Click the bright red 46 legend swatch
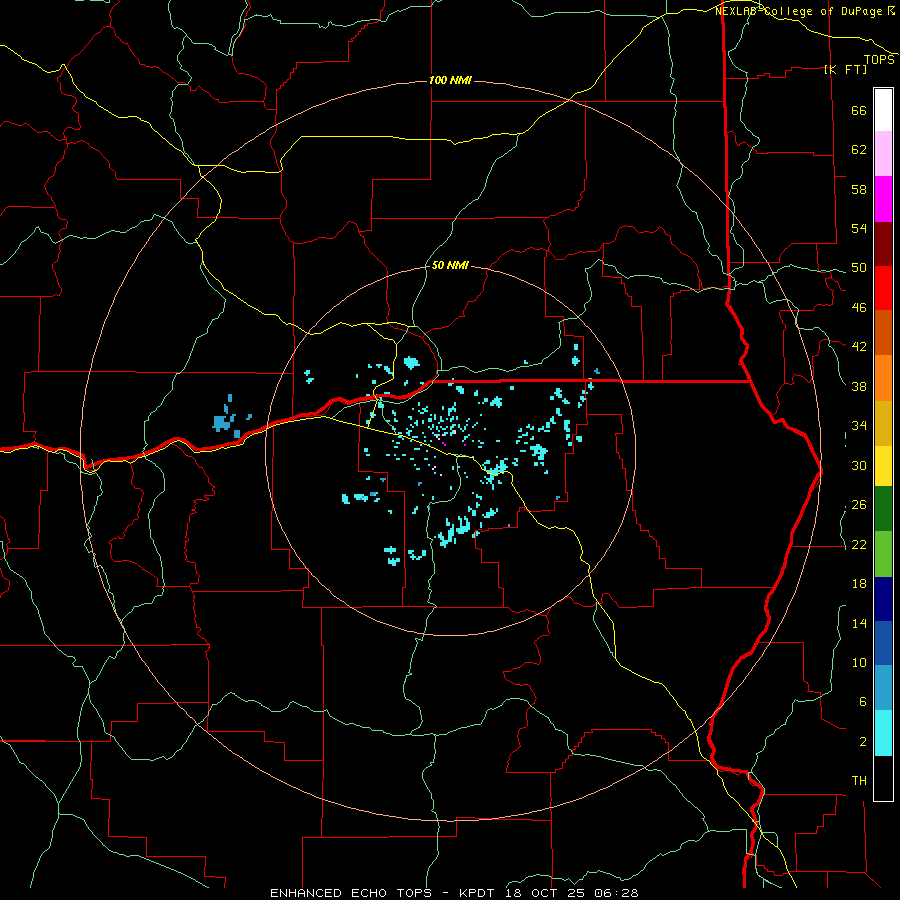Image resolution: width=900 pixels, height=900 pixels. tap(883, 289)
